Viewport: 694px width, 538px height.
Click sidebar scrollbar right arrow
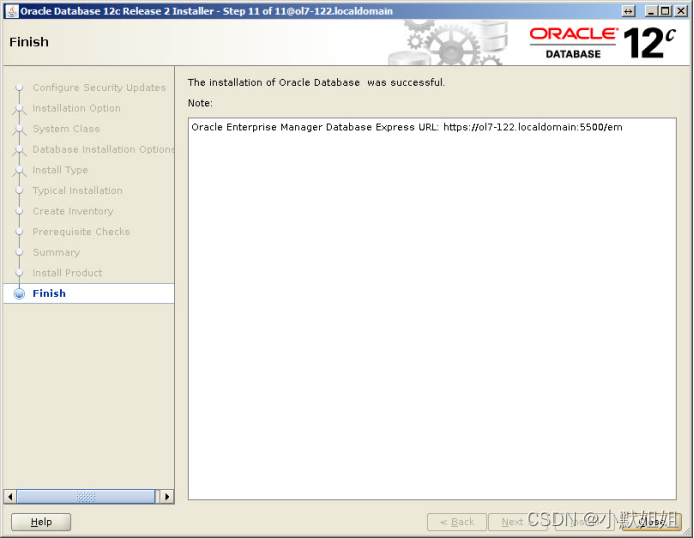[x=167, y=496]
